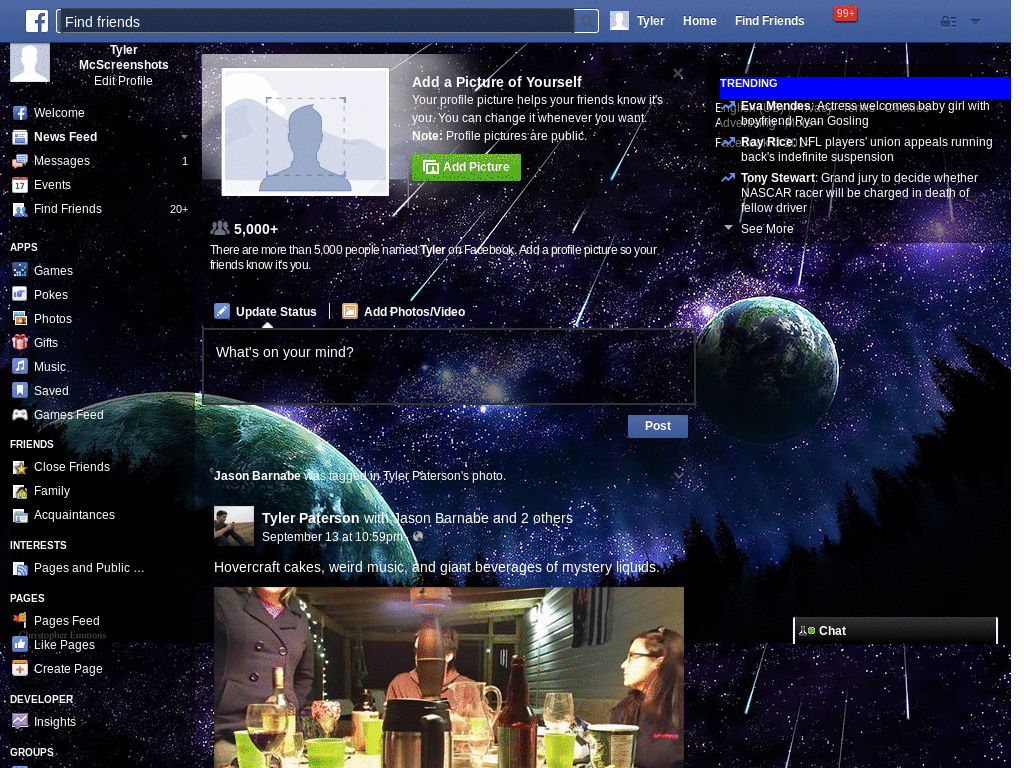
Task: Go to Home in the top bar
Action: [x=699, y=21]
